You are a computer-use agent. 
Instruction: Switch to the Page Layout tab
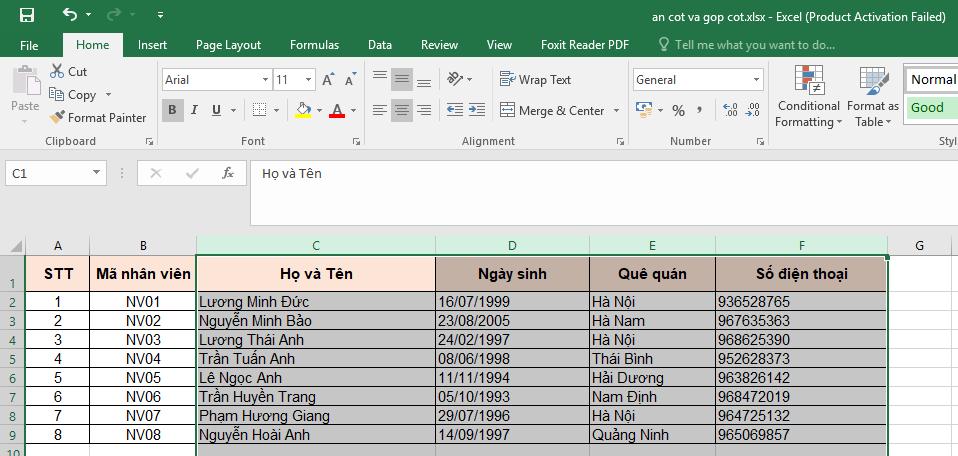tap(228, 45)
